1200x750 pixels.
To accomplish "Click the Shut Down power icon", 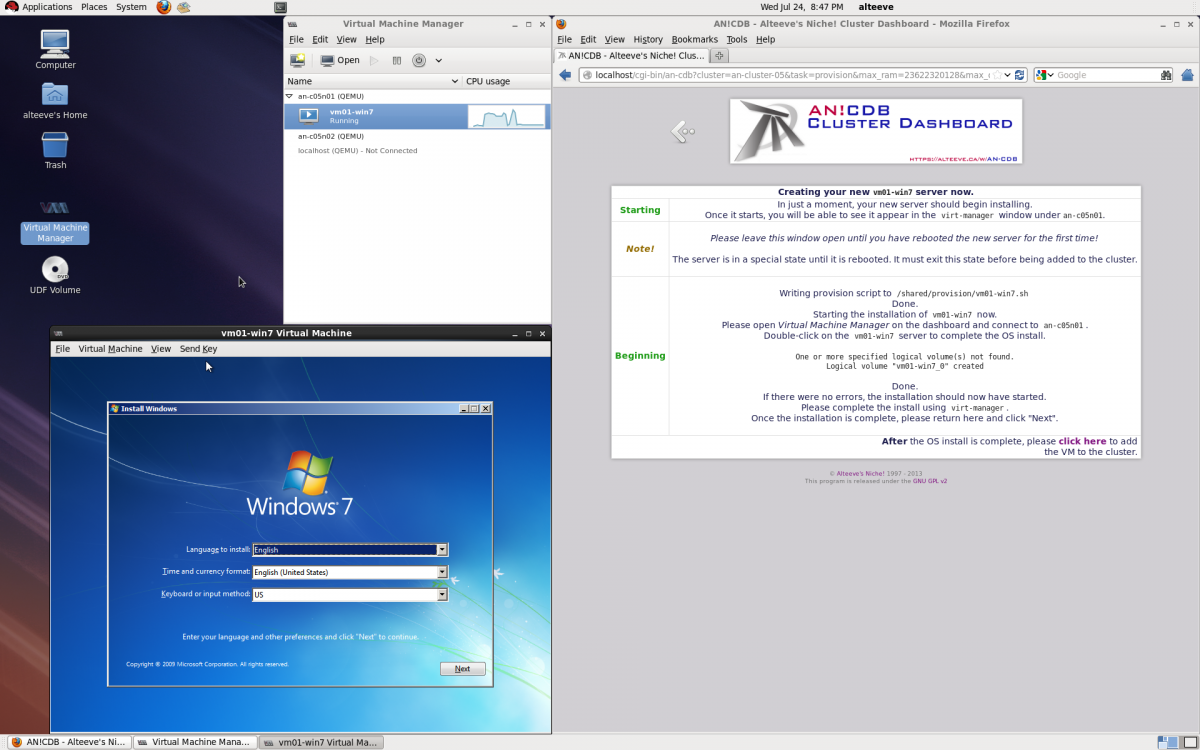I will coord(419,60).
